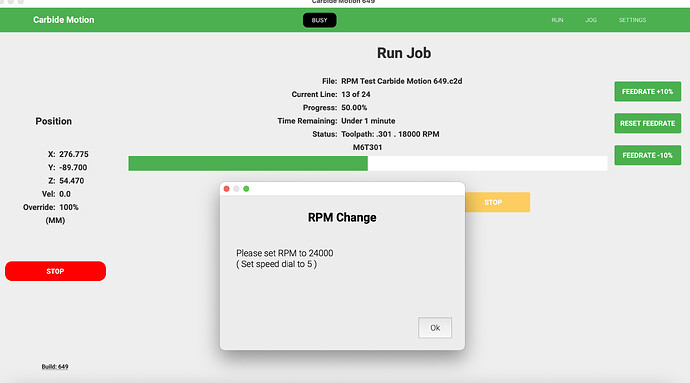Click Ok in RPM Change dialog
This screenshot has height=383, width=690.
[435, 328]
